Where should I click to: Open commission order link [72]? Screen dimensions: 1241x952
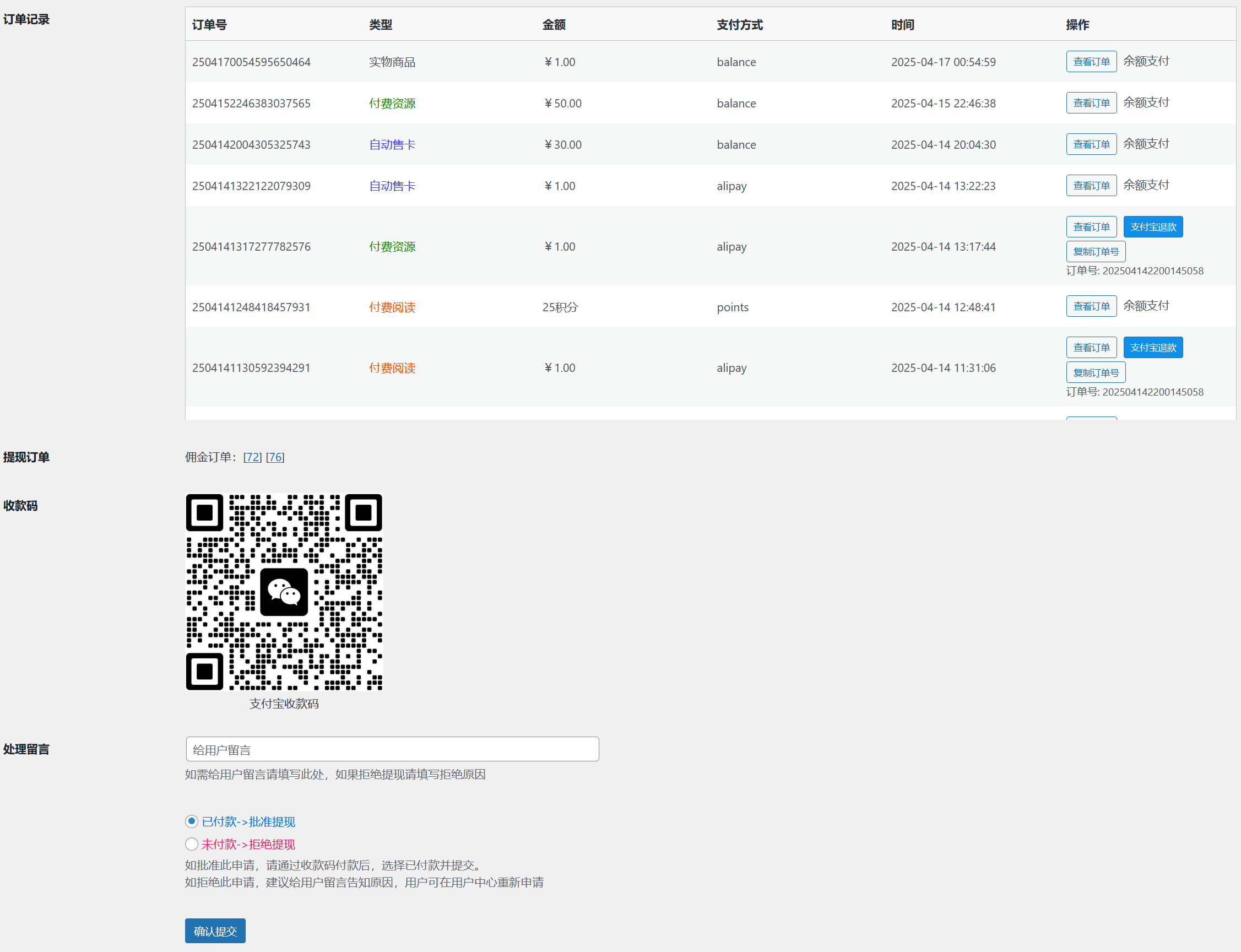253,457
